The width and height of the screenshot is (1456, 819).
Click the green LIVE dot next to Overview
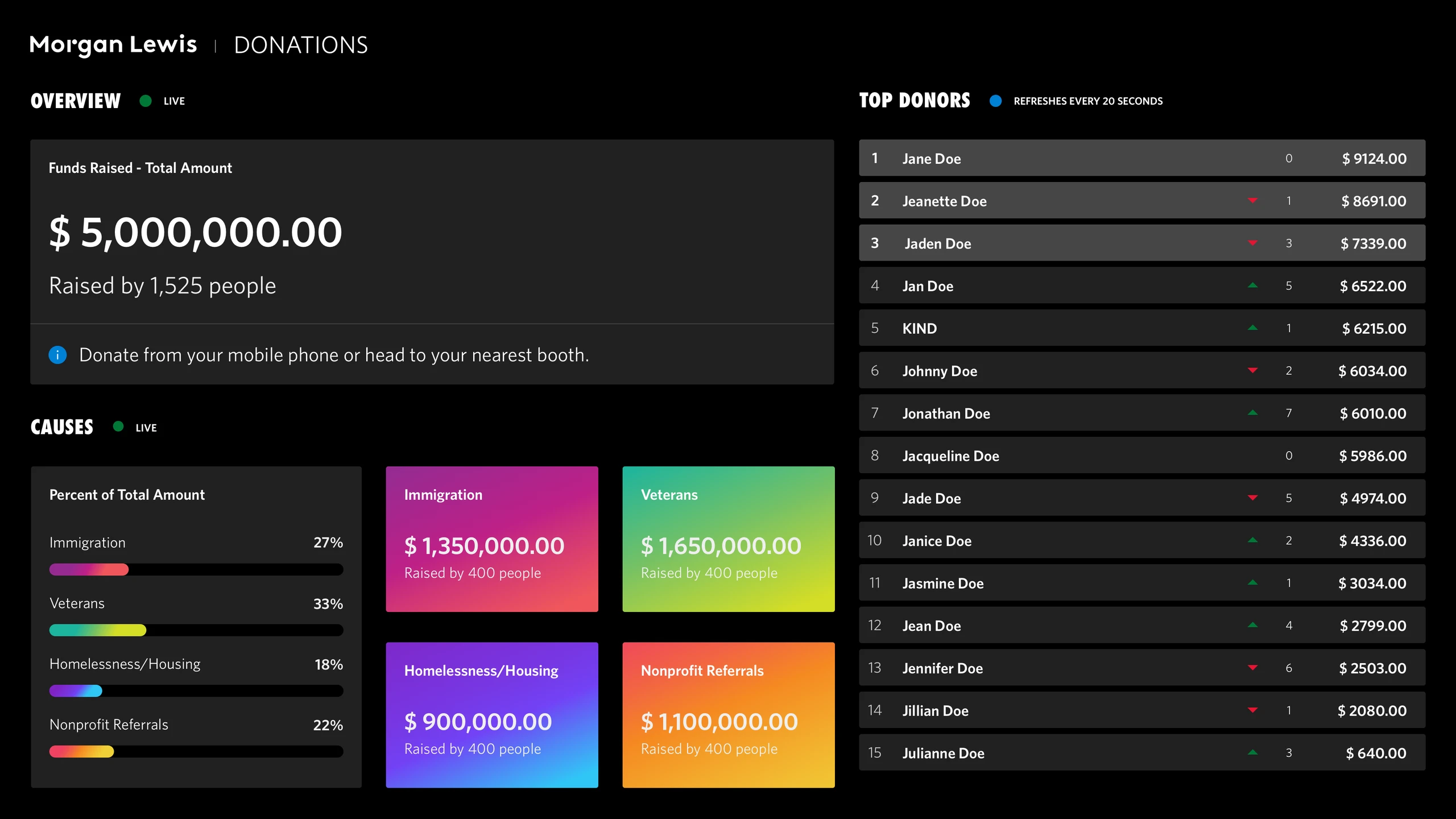[x=146, y=101]
